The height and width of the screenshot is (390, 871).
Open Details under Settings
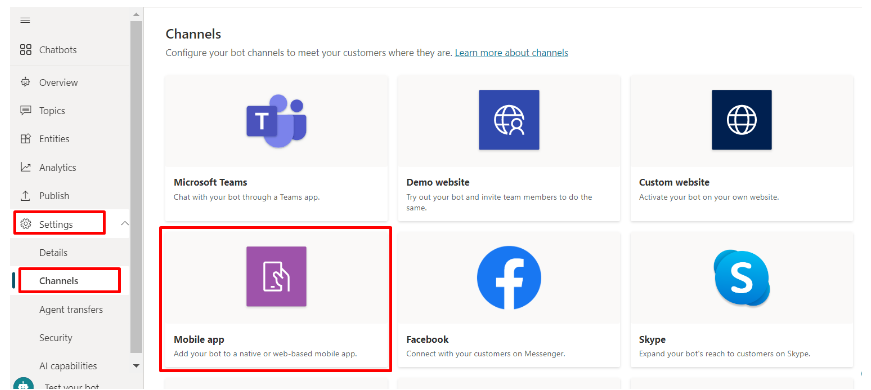[x=53, y=253]
